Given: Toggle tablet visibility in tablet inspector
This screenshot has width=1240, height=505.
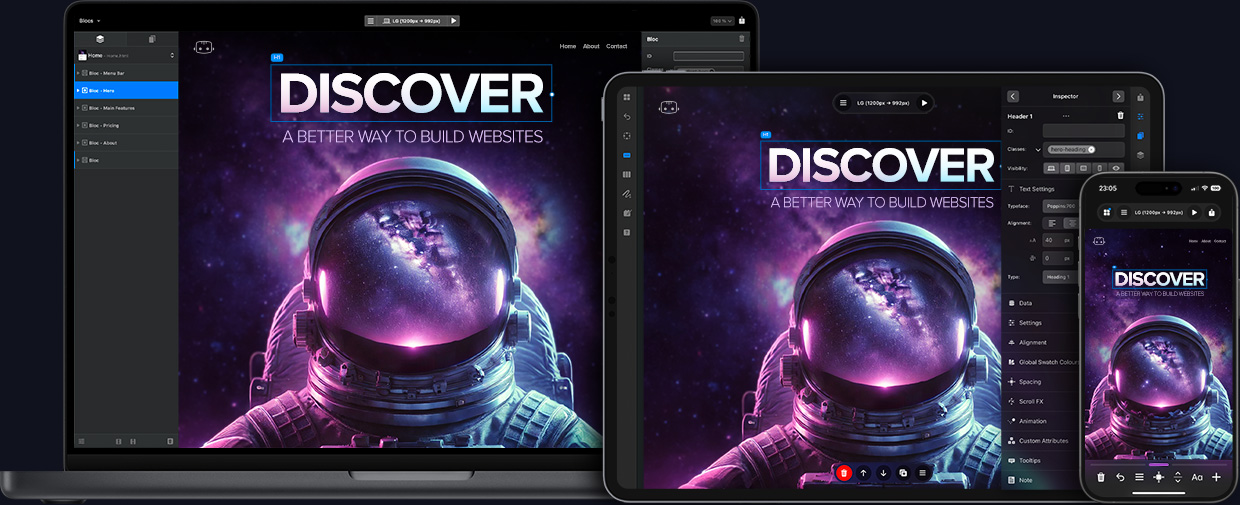Looking at the screenshot, I should [1067, 168].
